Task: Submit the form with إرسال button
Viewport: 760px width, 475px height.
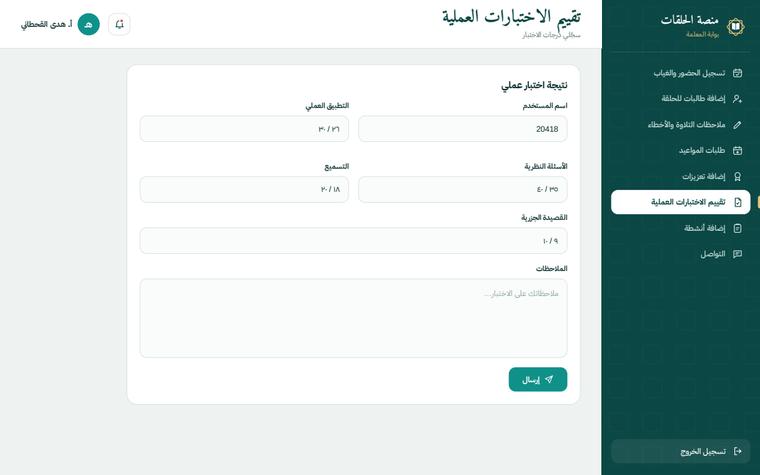Action: point(538,380)
